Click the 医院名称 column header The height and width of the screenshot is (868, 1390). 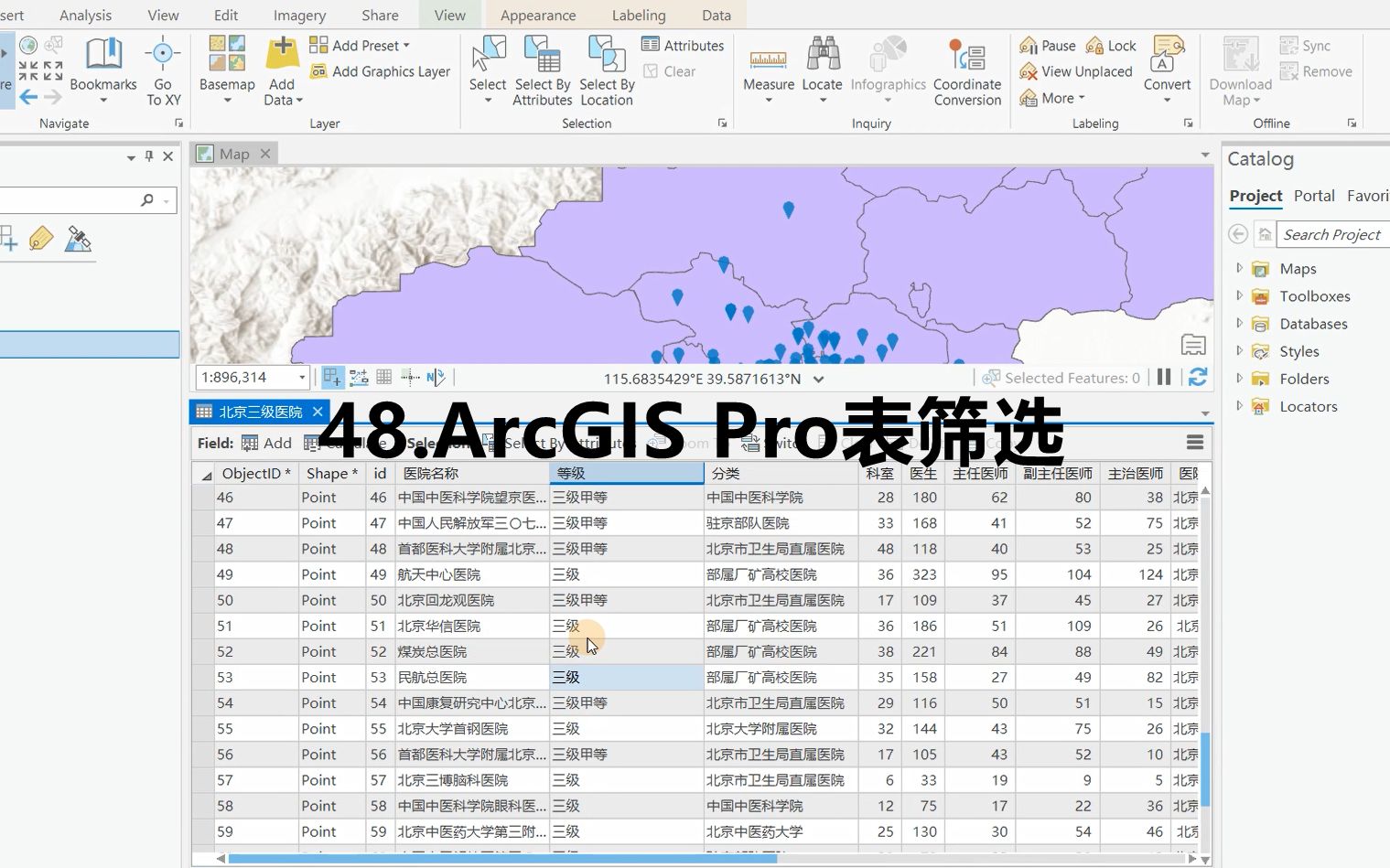471,473
